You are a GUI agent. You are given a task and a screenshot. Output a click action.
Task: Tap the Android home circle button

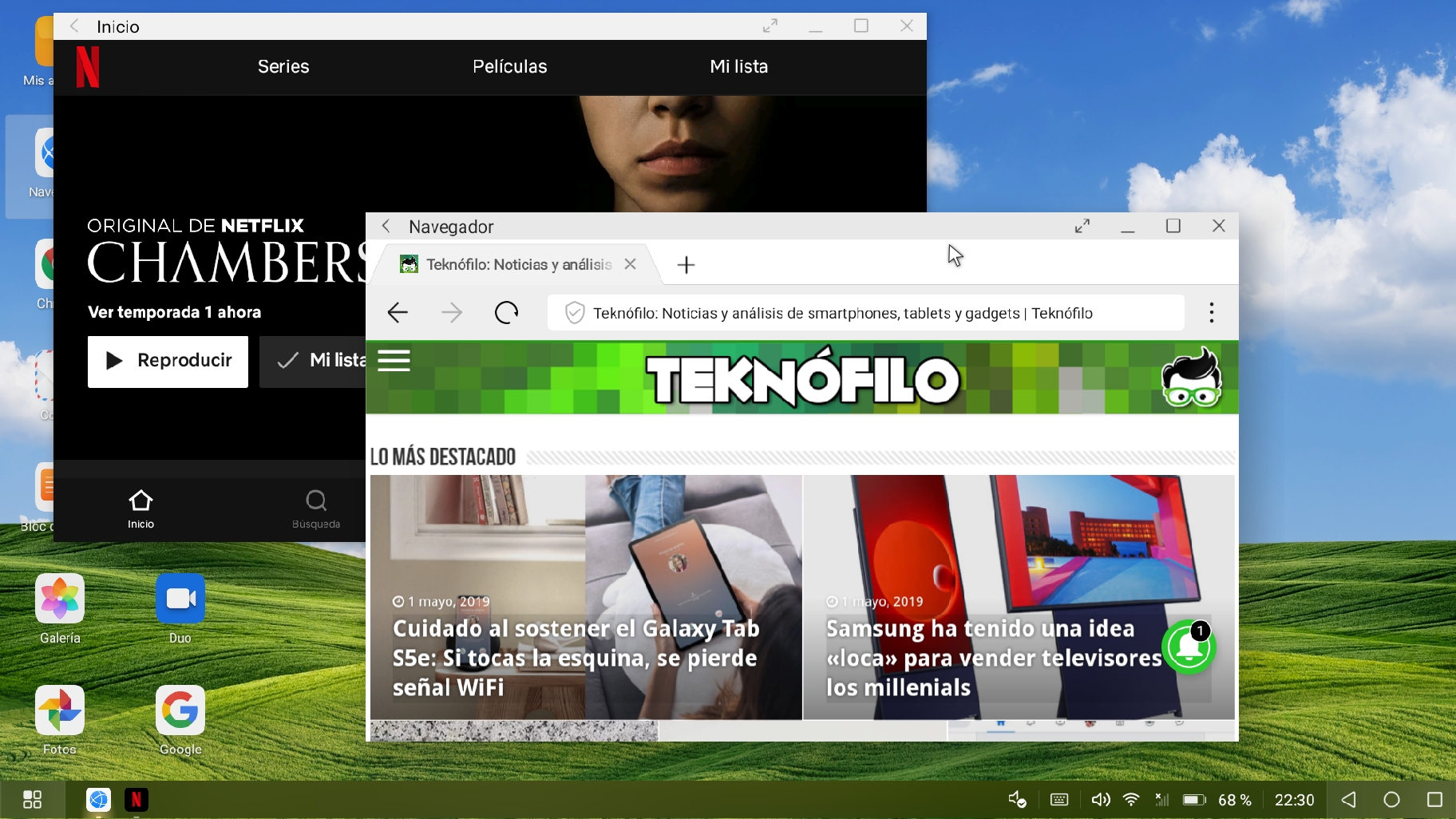(x=1391, y=800)
